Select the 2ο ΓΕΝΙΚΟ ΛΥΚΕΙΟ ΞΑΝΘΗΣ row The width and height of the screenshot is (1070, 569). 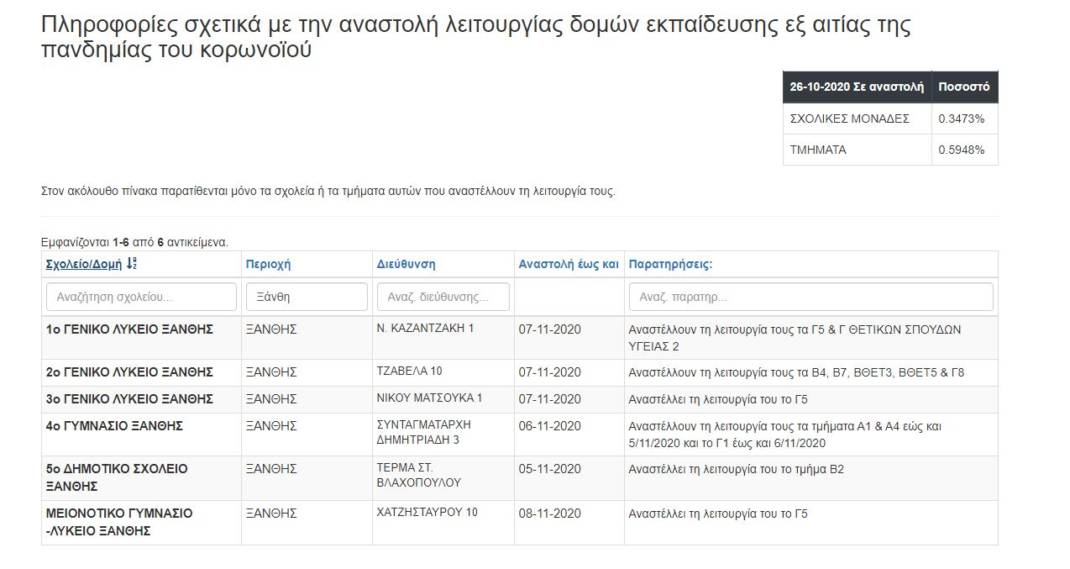[x=520, y=373]
